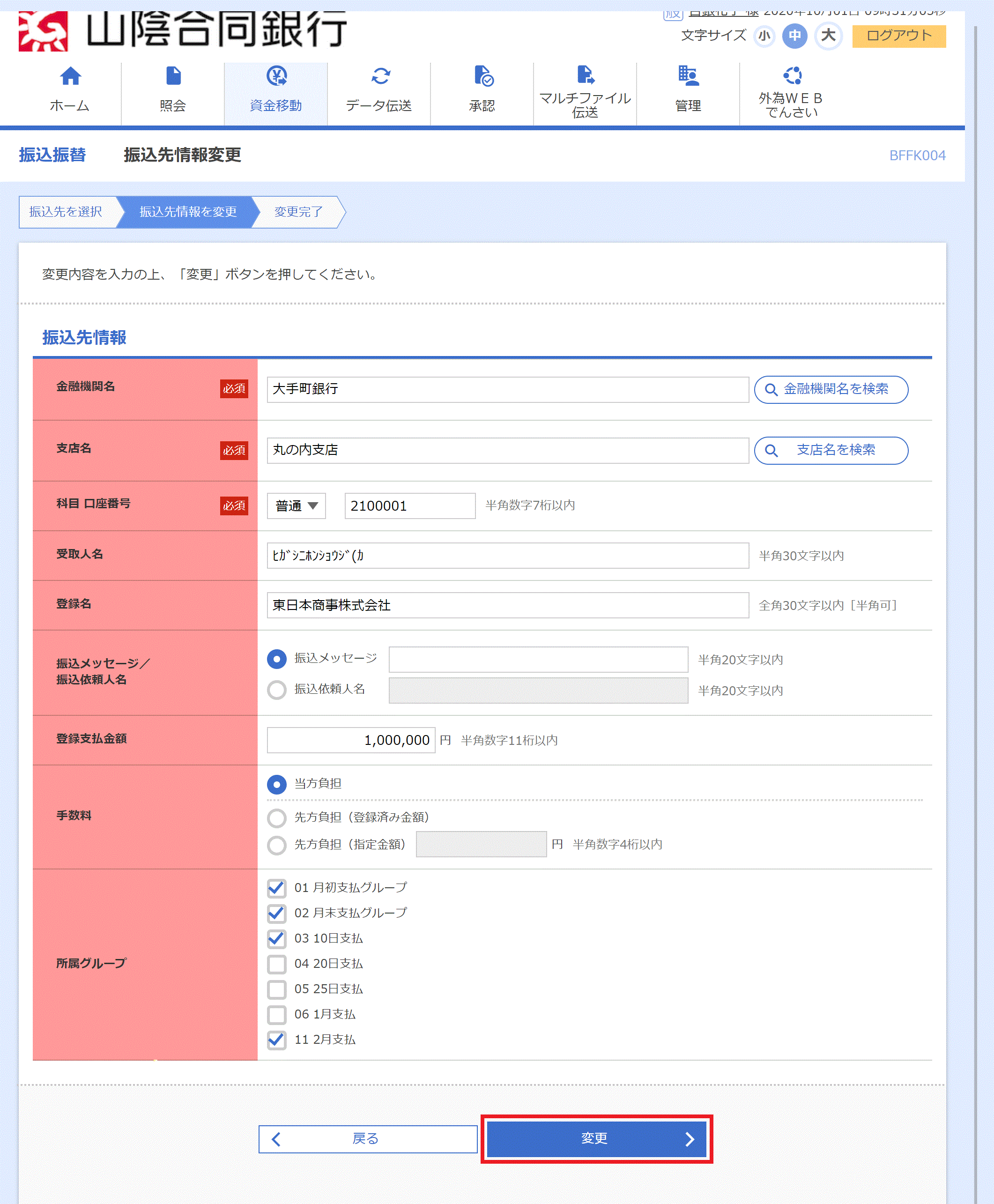Click the right chevron on 変更 button
This screenshot has height=1204, width=994.
click(x=690, y=1139)
